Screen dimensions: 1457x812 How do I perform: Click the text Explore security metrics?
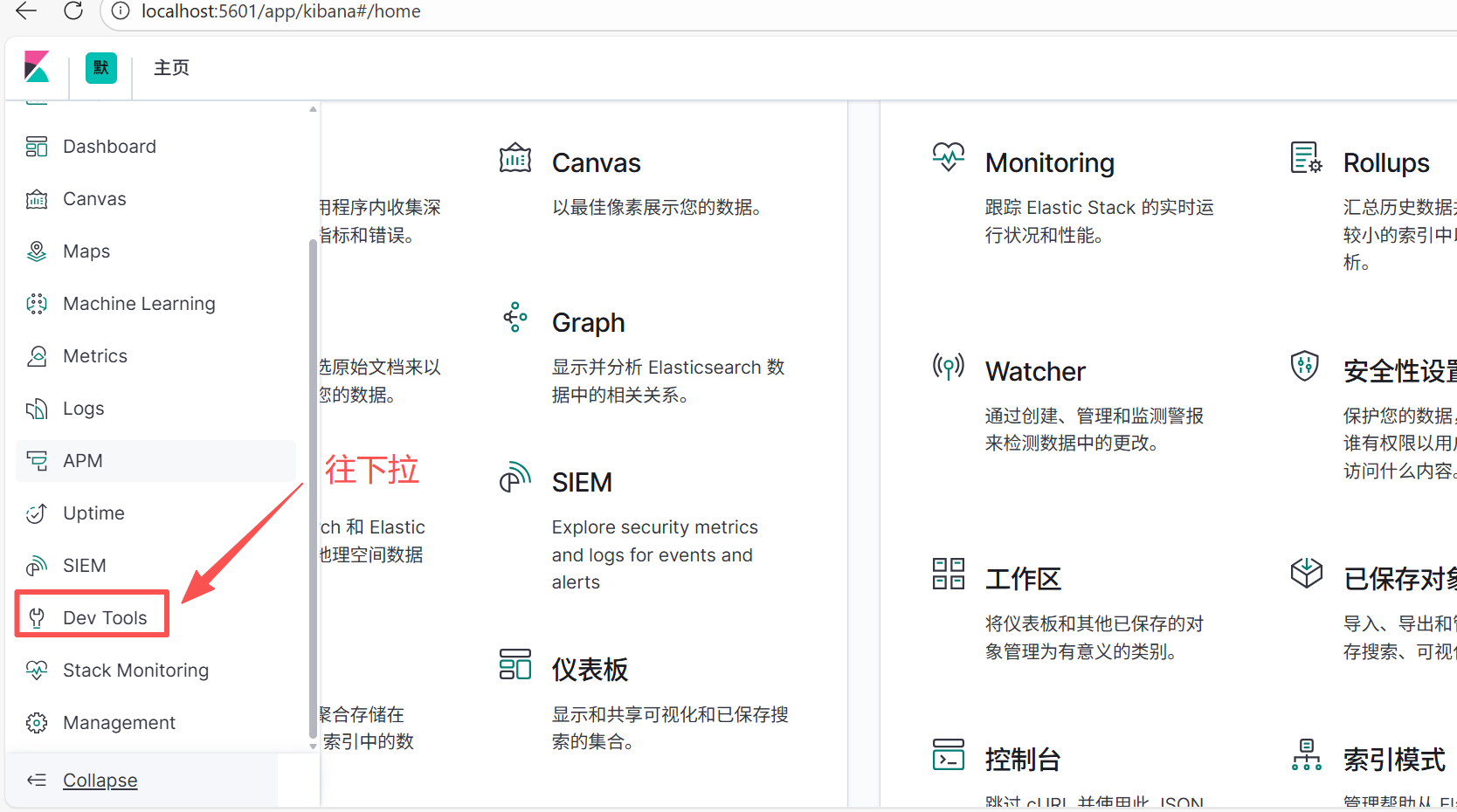point(655,527)
